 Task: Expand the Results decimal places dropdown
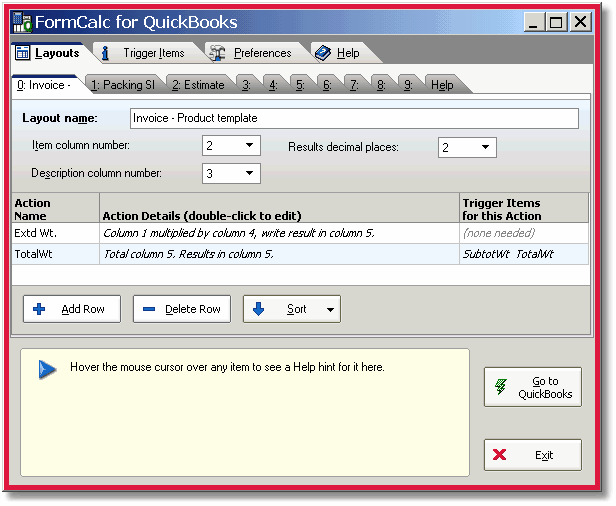point(485,147)
